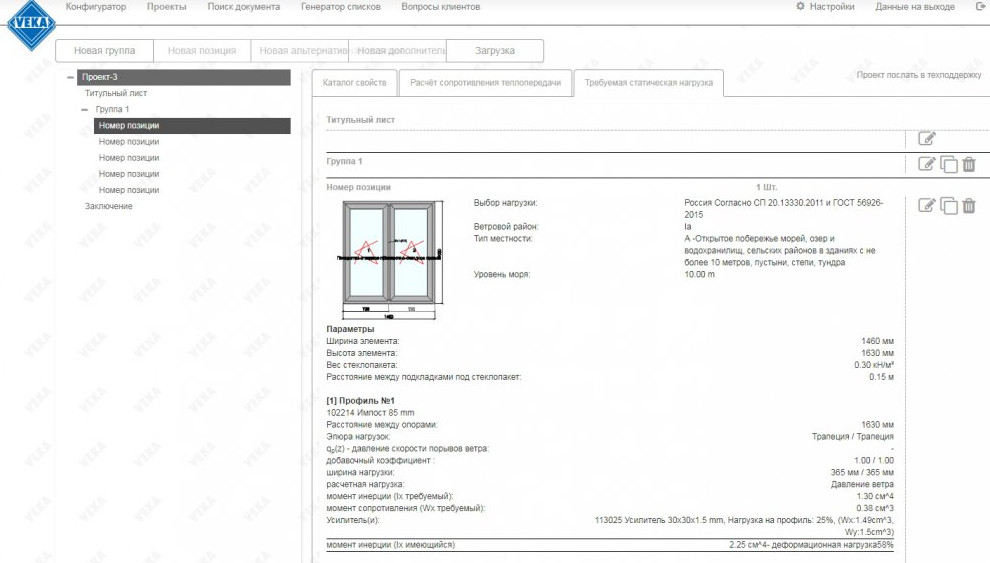Duplicate Группа 1 using copy icon

(948, 165)
